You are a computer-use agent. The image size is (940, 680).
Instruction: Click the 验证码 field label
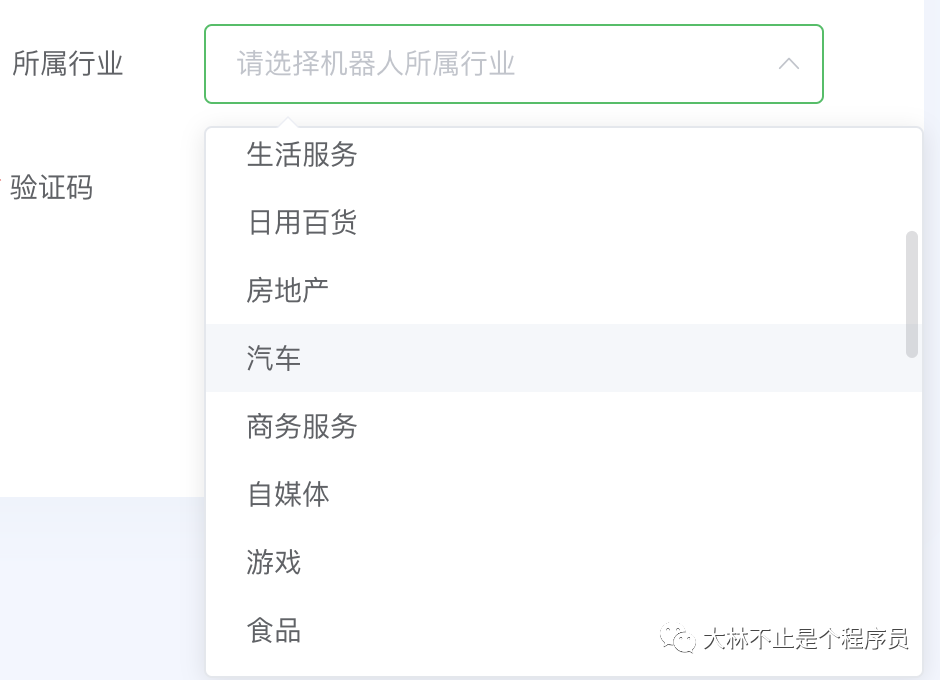click(x=52, y=187)
